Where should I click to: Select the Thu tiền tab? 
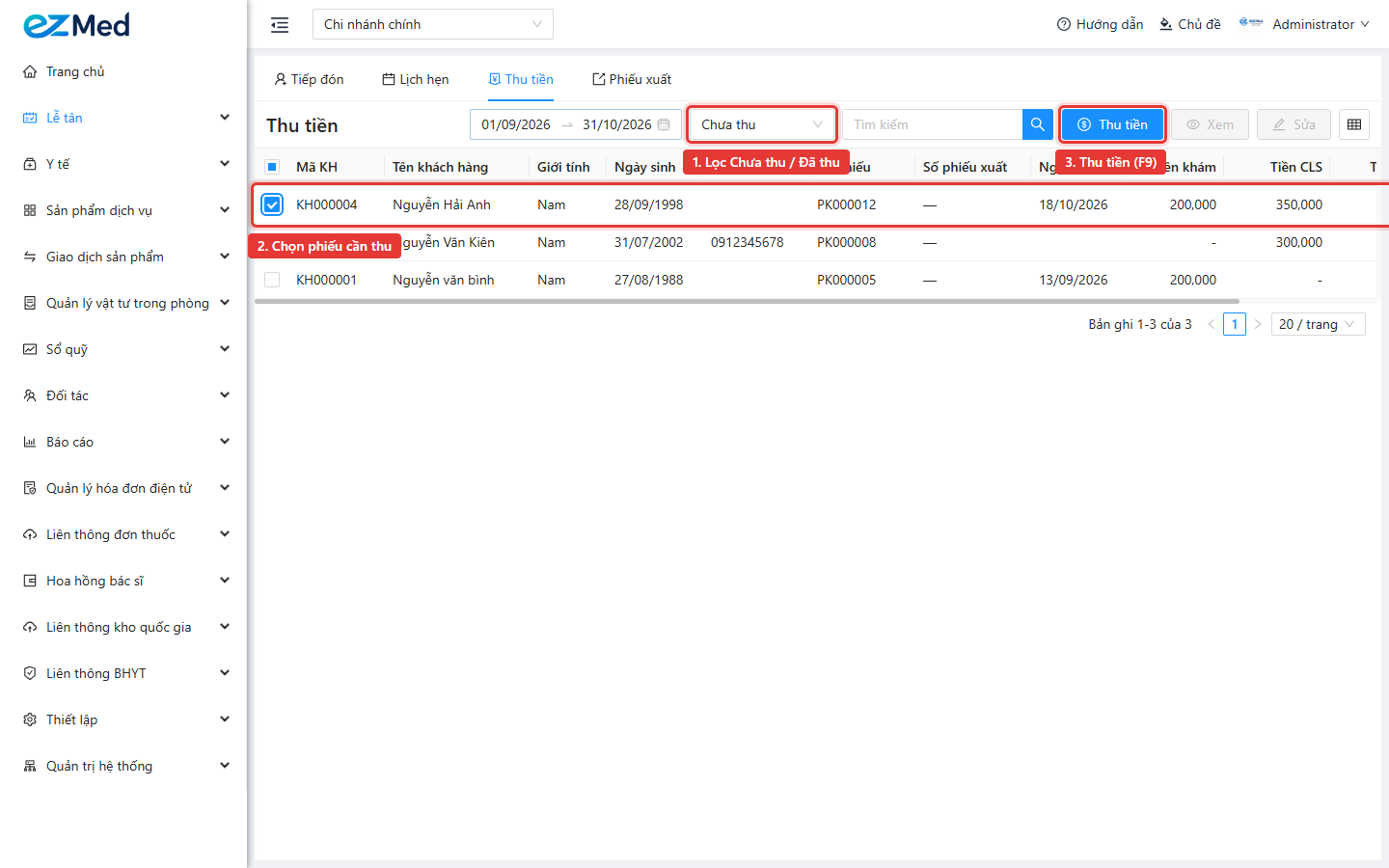tap(521, 79)
